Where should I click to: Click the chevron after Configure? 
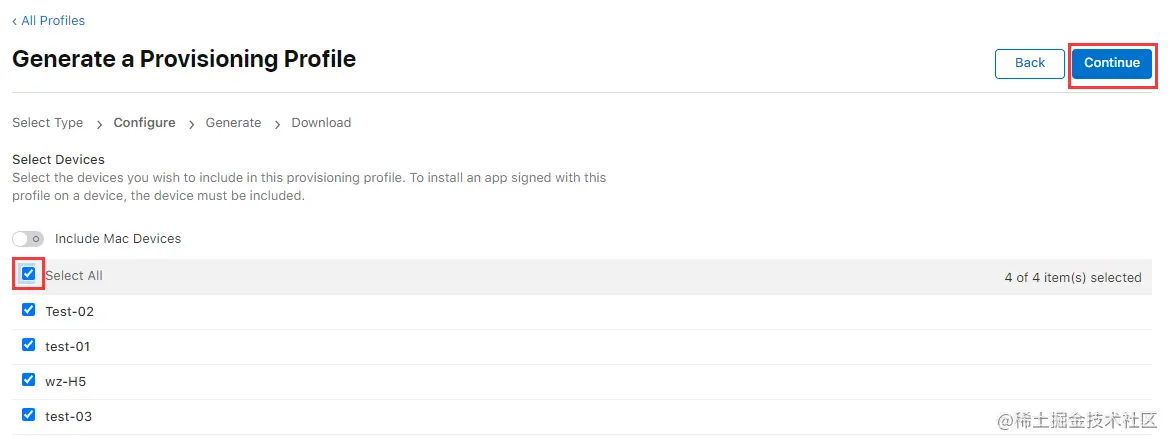pos(191,124)
